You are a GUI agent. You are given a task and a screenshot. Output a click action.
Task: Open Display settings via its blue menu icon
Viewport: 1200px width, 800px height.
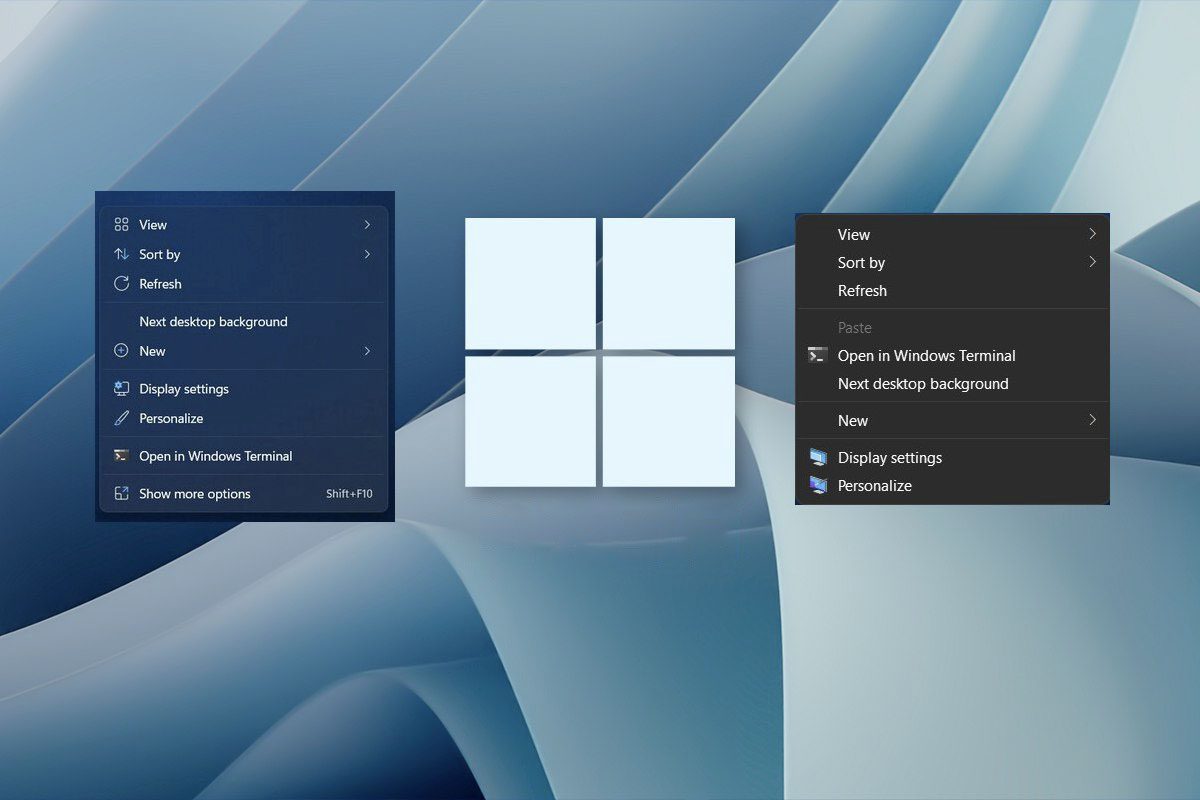tap(121, 388)
